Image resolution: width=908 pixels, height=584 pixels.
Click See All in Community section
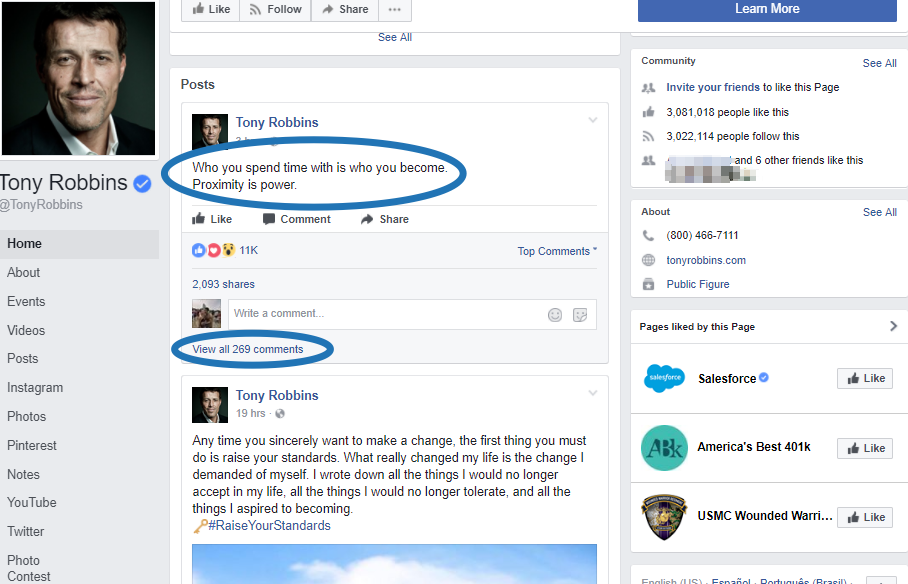(879, 63)
